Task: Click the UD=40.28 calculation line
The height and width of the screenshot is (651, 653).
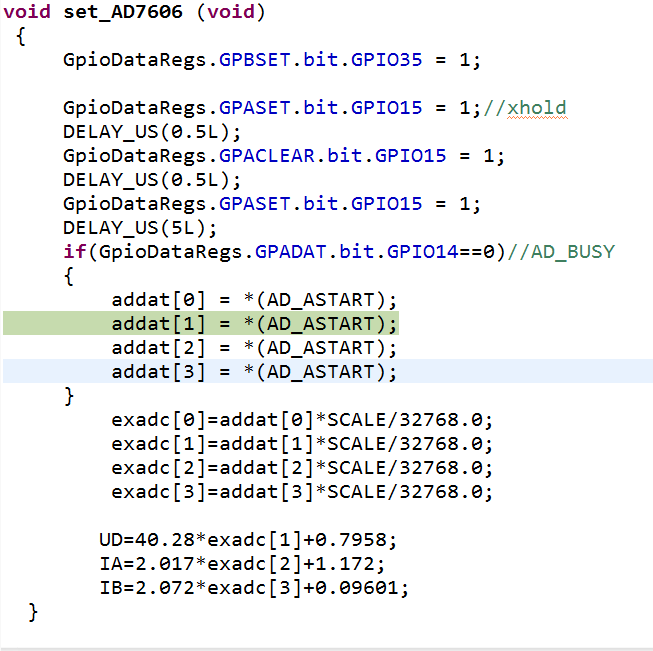Action: pos(248,540)
